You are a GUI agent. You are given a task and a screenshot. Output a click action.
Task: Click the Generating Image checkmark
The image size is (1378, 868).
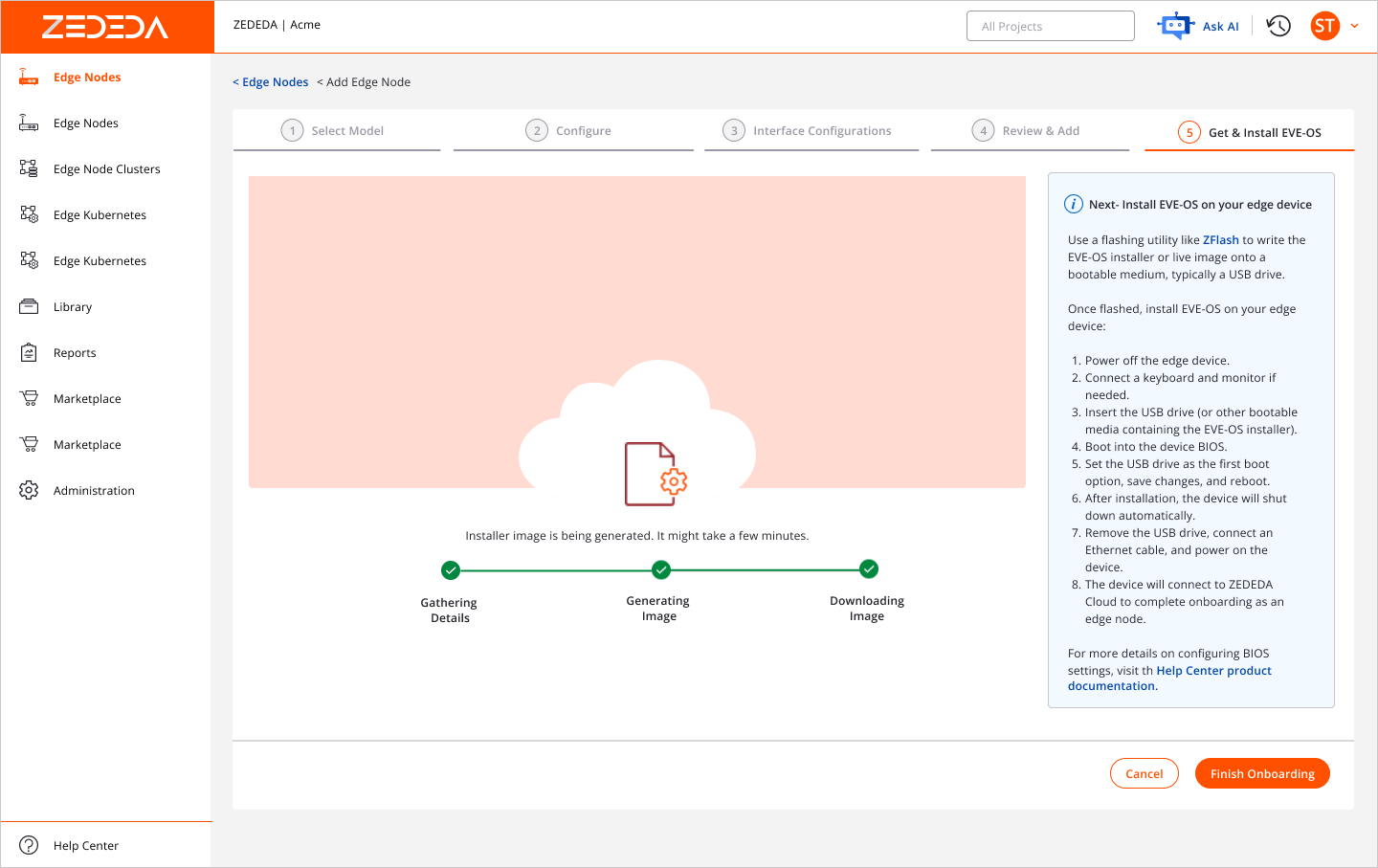coord(660,568)
